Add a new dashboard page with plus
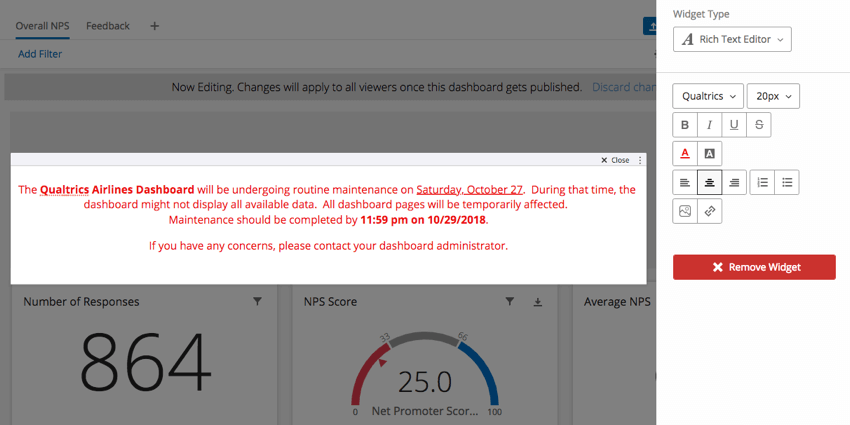This screenshot has width=850, height=425. pyautogui.click(x=154, y=25)
